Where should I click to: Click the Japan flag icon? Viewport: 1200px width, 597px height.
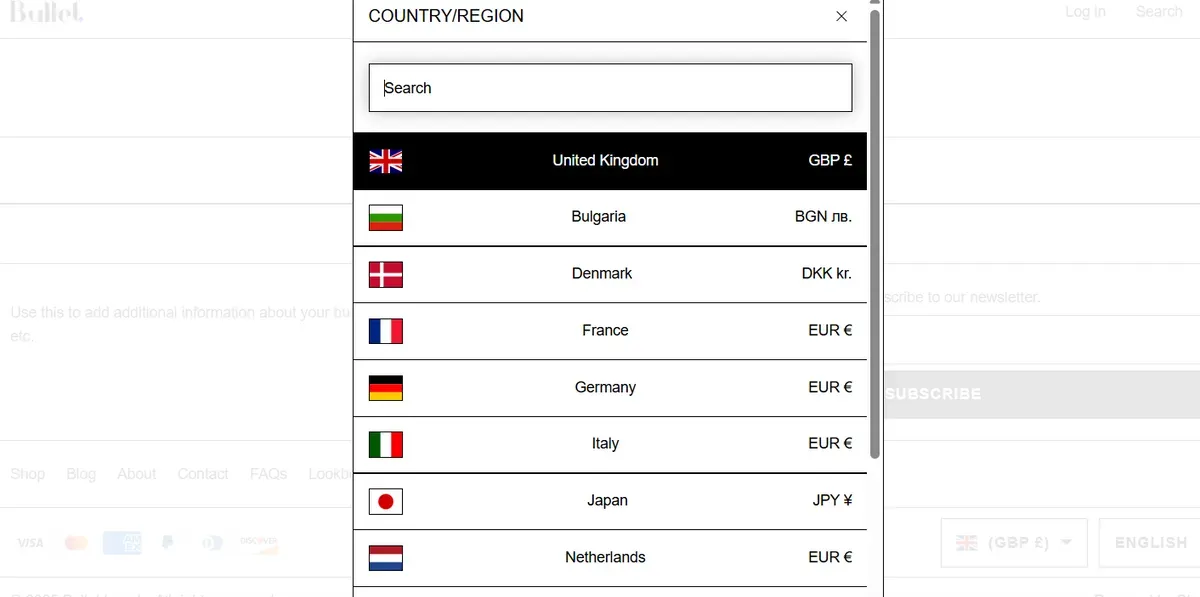(386, 501)
